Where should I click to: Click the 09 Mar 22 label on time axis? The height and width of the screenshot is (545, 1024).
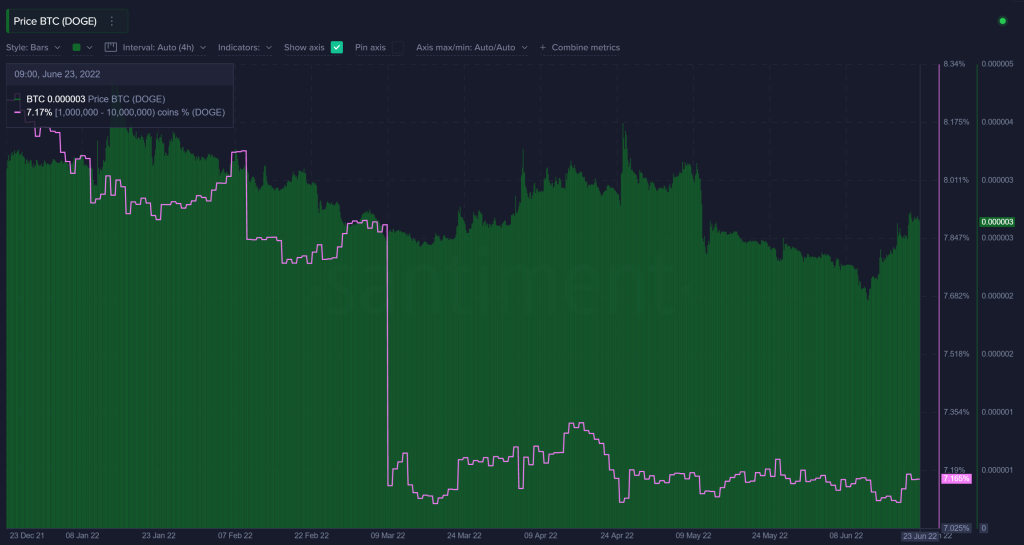point(387,536)
